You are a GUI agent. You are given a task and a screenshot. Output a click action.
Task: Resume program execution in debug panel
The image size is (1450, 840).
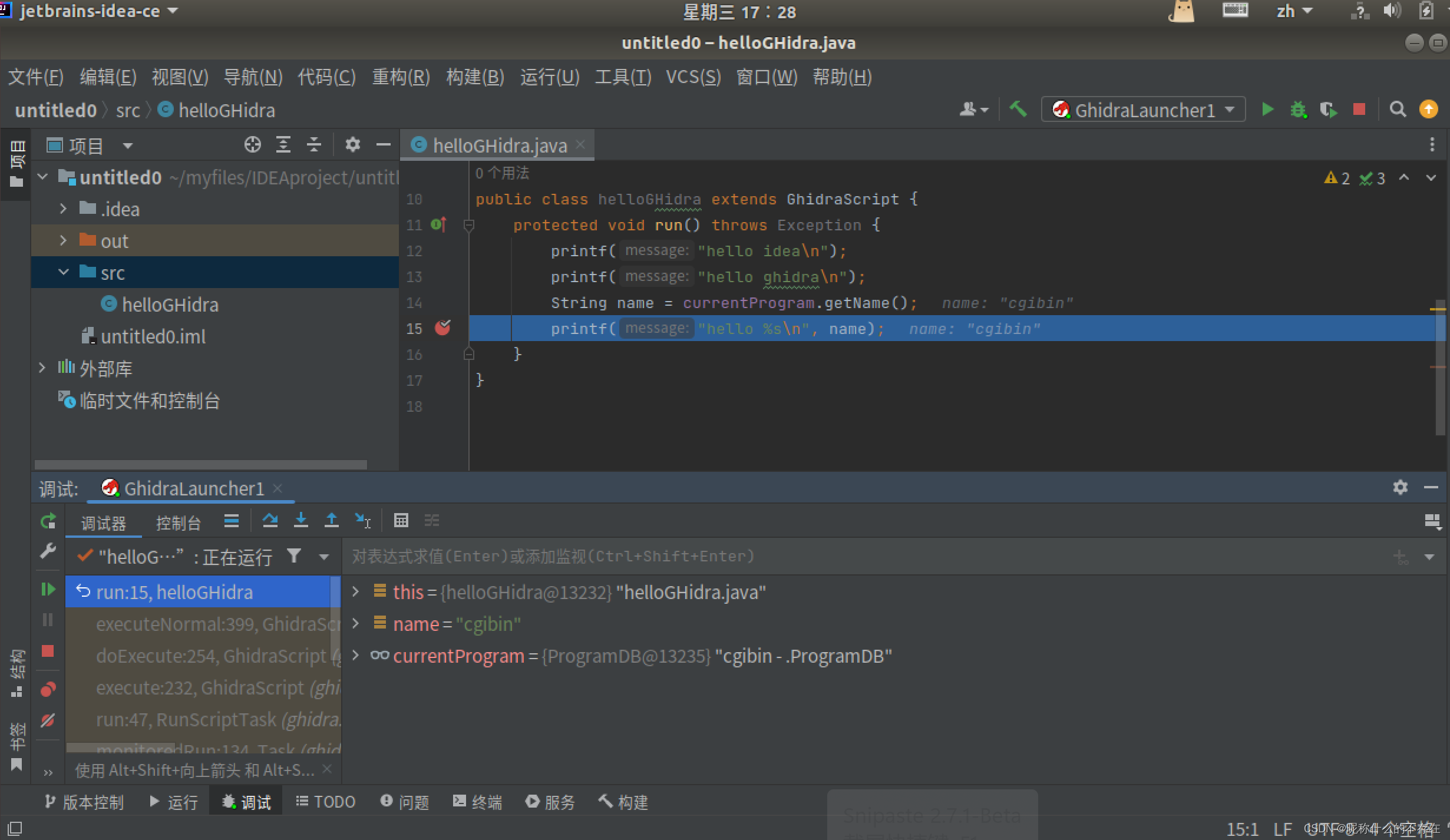click(x=48, y=589)
